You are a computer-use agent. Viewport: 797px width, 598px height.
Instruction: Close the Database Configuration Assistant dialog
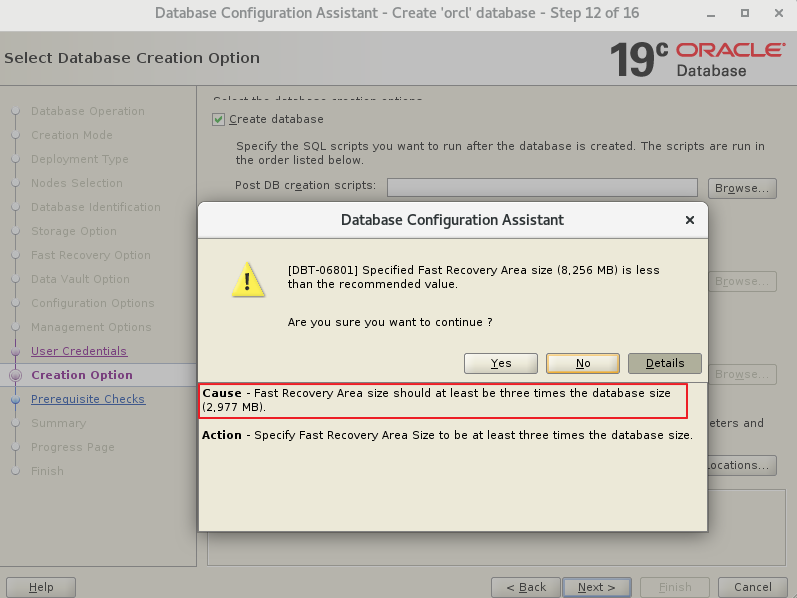click(x=690, y=220)
